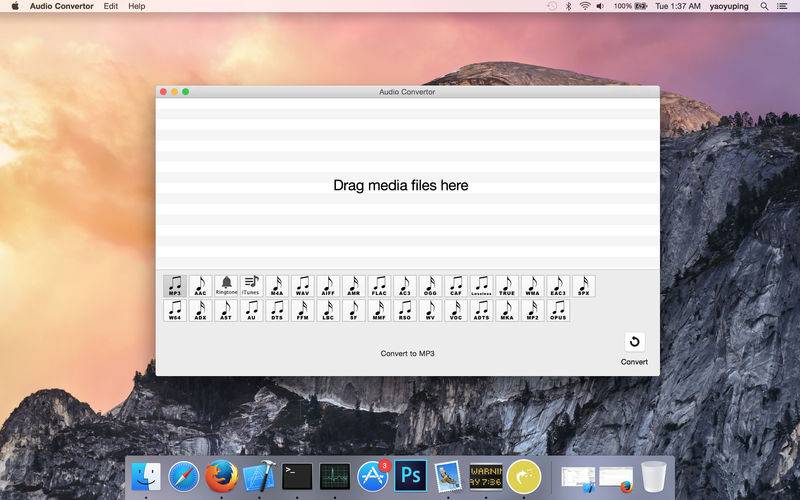Launch Terminal from the Dock
Viewport: 800px width, 500px height.
[297, 477]
